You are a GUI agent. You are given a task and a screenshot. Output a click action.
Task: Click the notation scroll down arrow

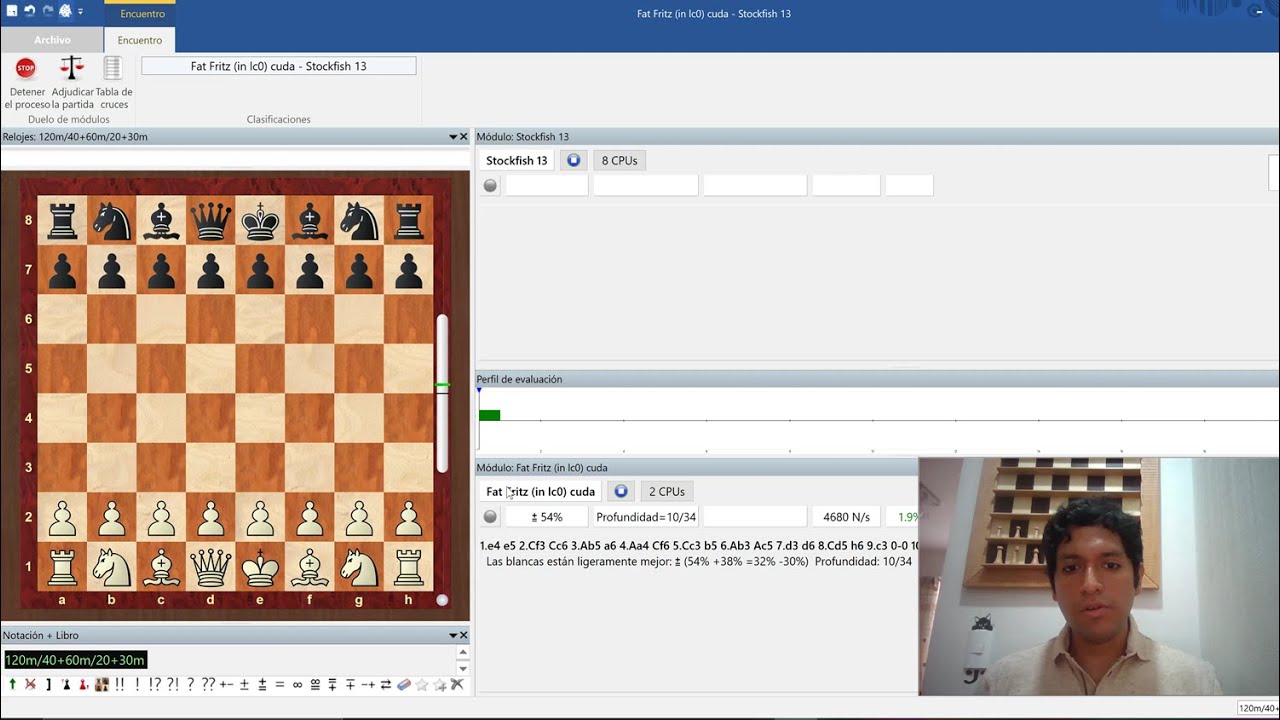click(463, 668)
